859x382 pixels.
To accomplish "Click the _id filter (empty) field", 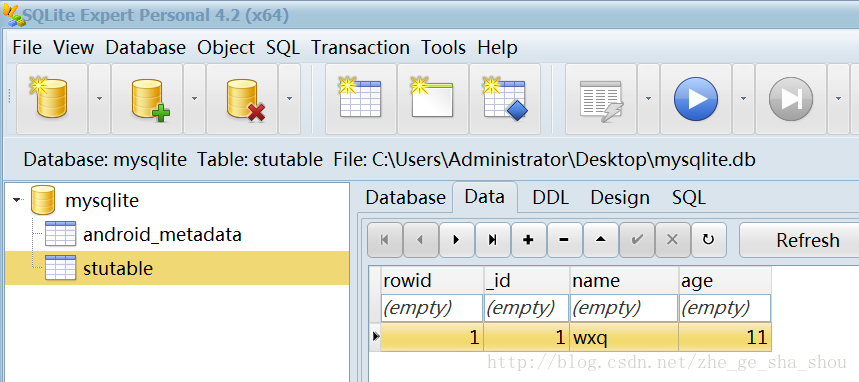I will [x=526, y=308].
